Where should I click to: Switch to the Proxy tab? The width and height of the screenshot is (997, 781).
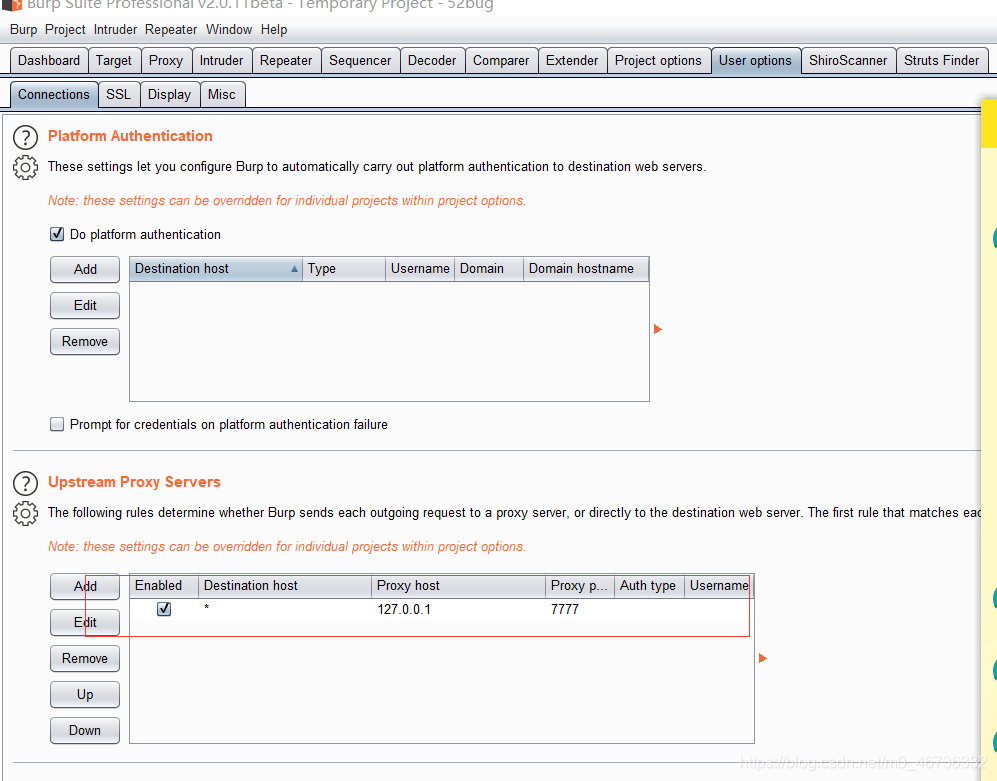click(166, 60)
